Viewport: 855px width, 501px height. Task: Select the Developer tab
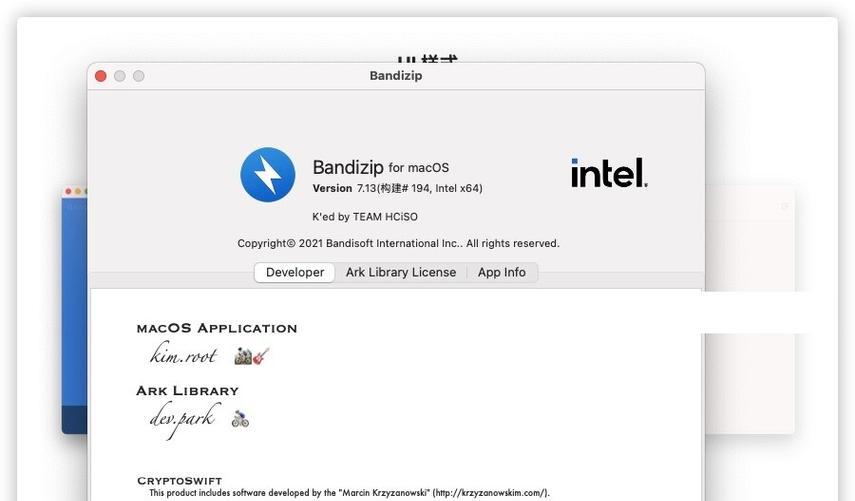point(294,273)
